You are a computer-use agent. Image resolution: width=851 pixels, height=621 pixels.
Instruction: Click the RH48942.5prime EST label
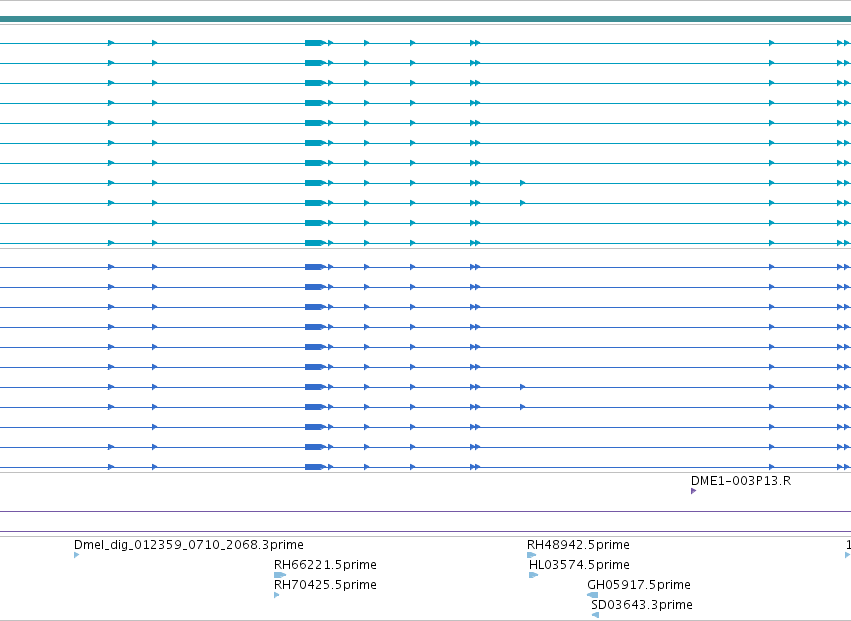pos(578,544)
